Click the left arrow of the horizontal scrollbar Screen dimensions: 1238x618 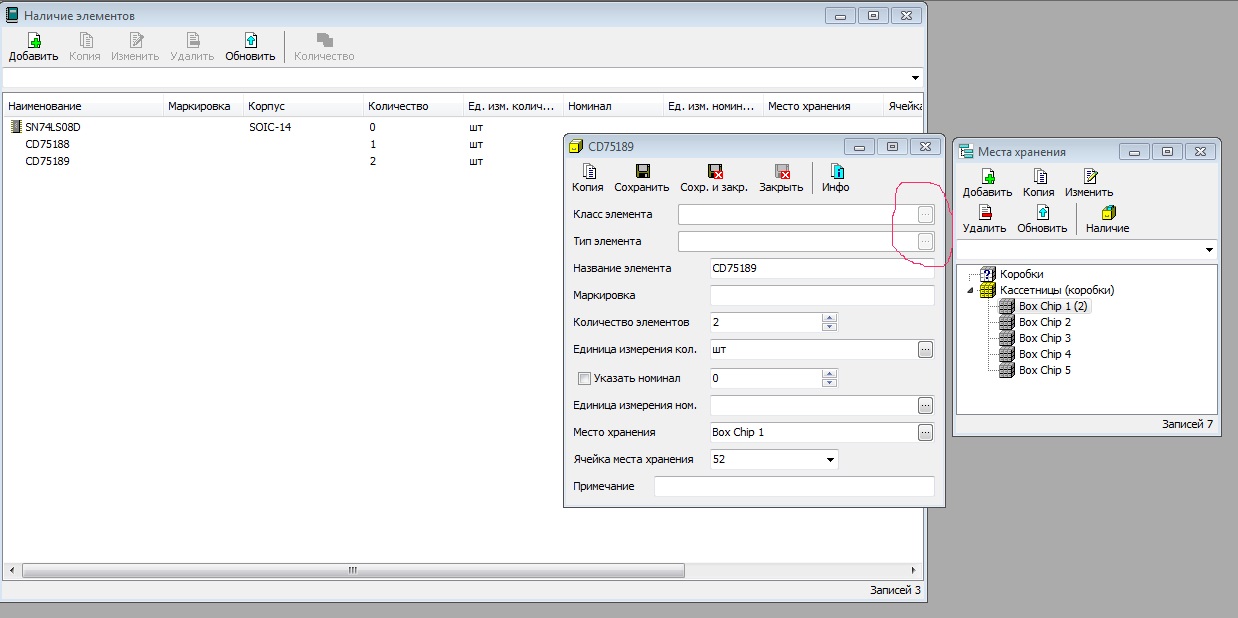12,570
